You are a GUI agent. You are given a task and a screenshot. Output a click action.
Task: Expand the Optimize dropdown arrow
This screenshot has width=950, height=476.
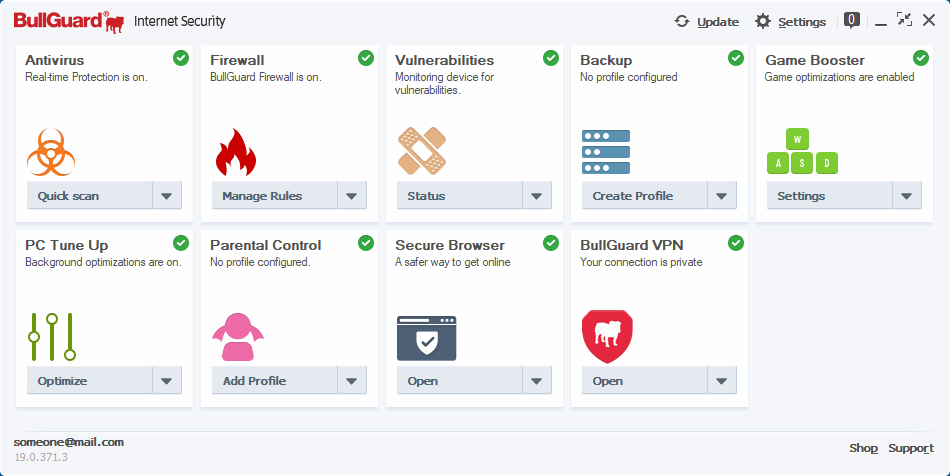[167, 381]
